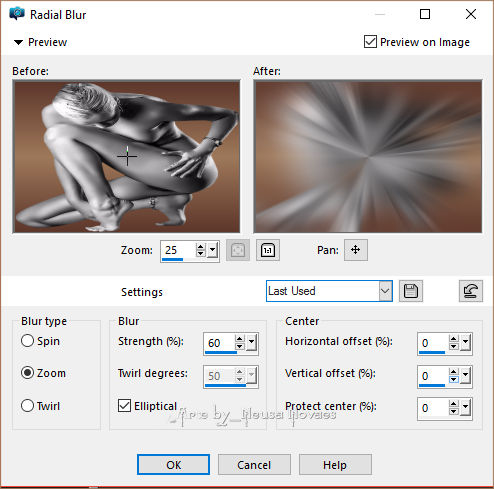494x489 pixels.
Task: Collapse the Preview section triangle
Action: (18, 42)
